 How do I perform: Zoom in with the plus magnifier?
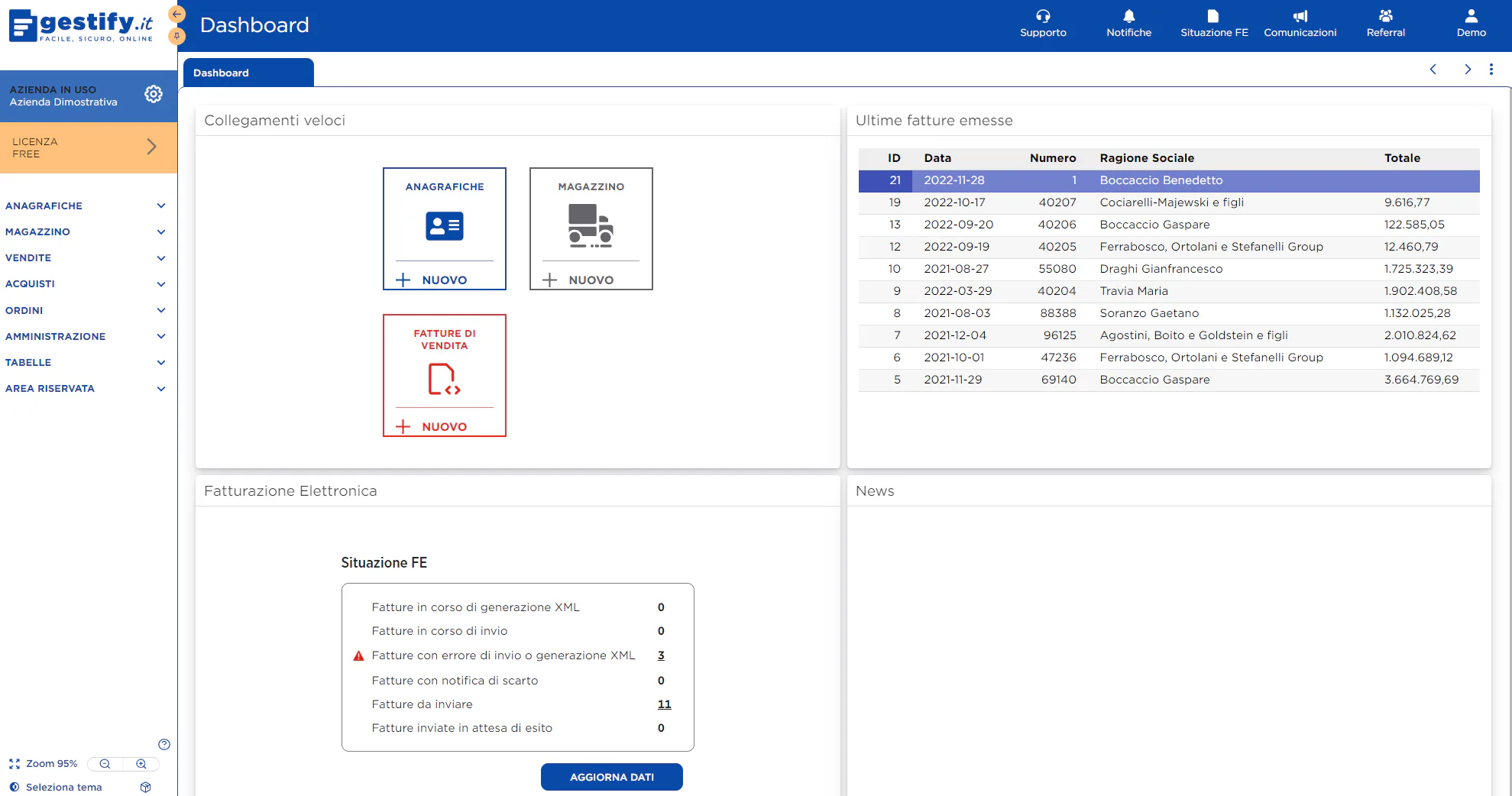141,764
